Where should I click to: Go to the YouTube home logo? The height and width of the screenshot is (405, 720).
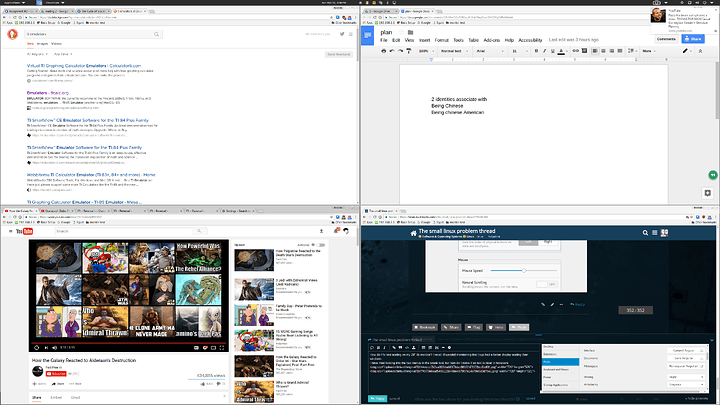pos(25,231)
